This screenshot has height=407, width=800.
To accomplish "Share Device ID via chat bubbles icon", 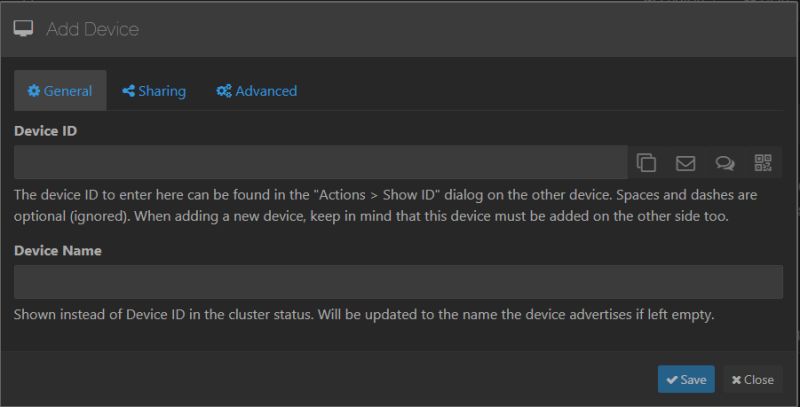I will tap(724, 163).
